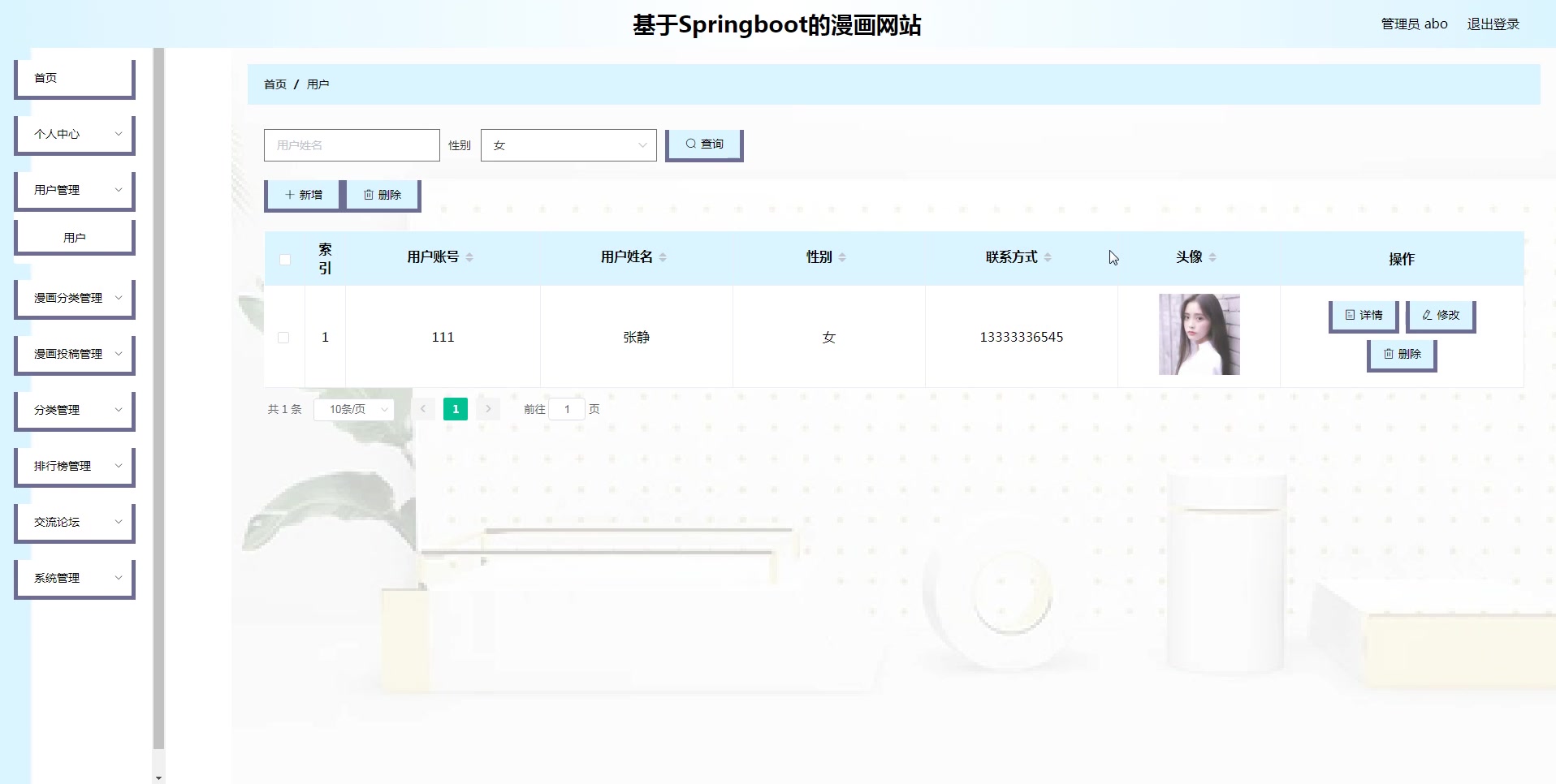The image size is (1556, 784).
Task: Click the pencil icon on the 修改 button
Action: [1426, 315]
